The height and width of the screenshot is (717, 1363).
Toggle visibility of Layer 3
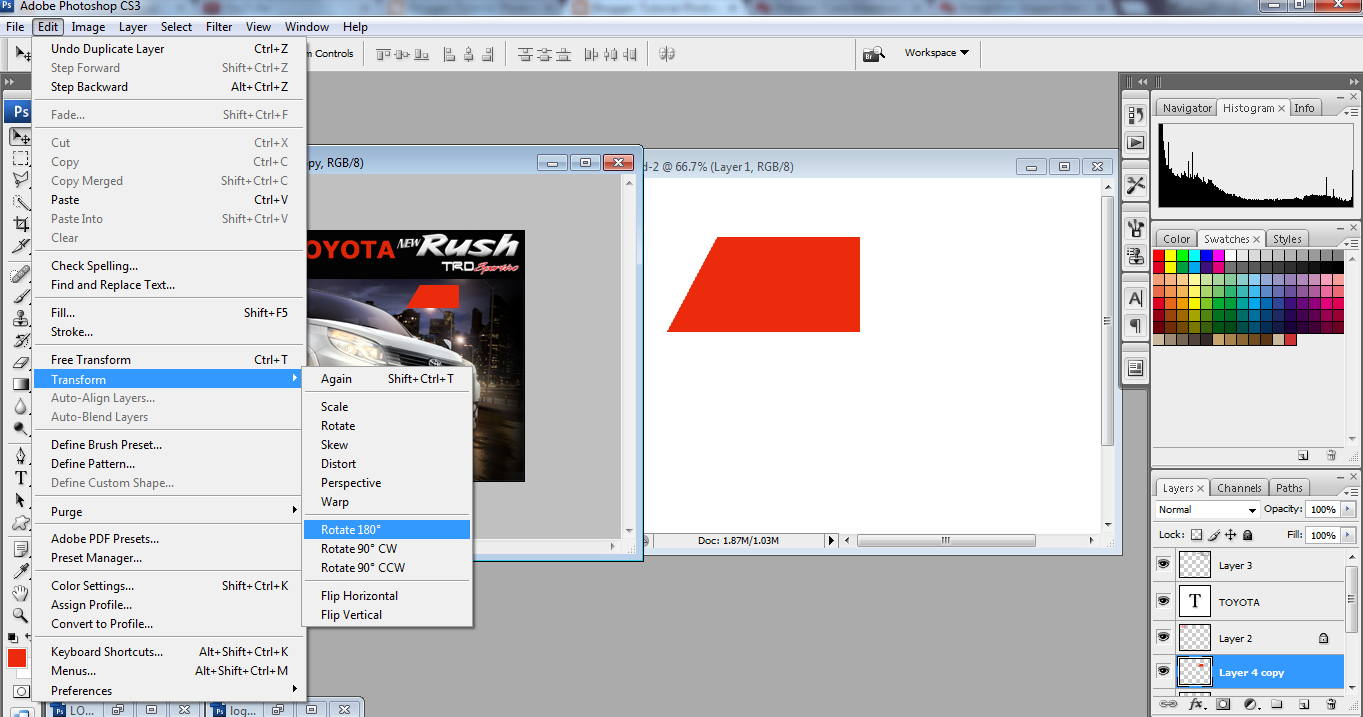pos(1164,565)
